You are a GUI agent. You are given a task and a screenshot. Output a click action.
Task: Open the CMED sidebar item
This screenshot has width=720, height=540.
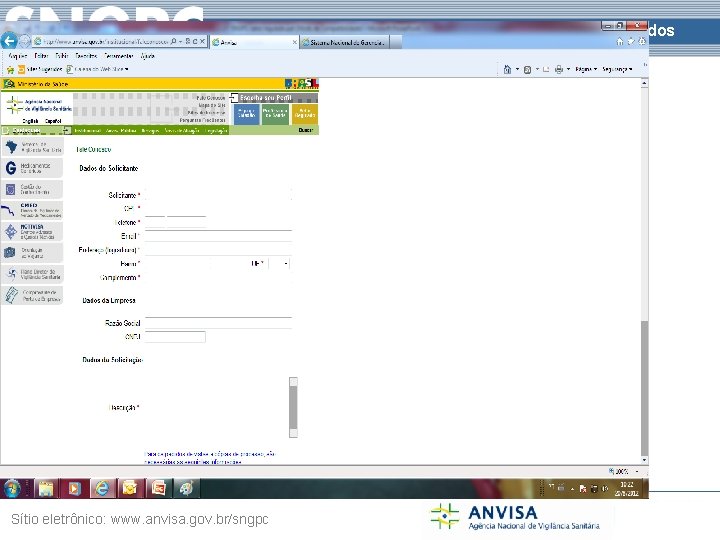tap(32, 210)
